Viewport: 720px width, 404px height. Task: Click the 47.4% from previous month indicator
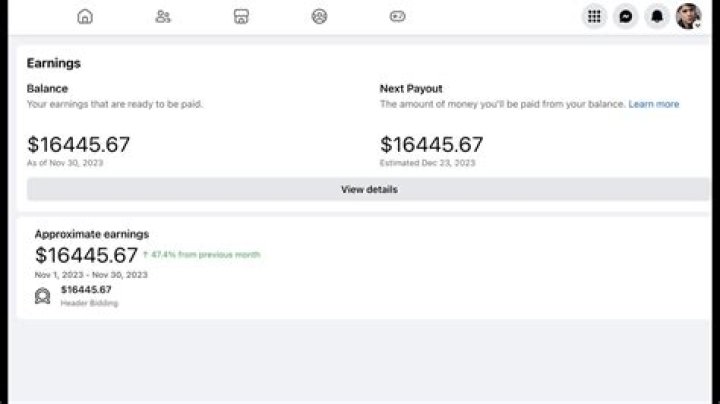point(202,254)
